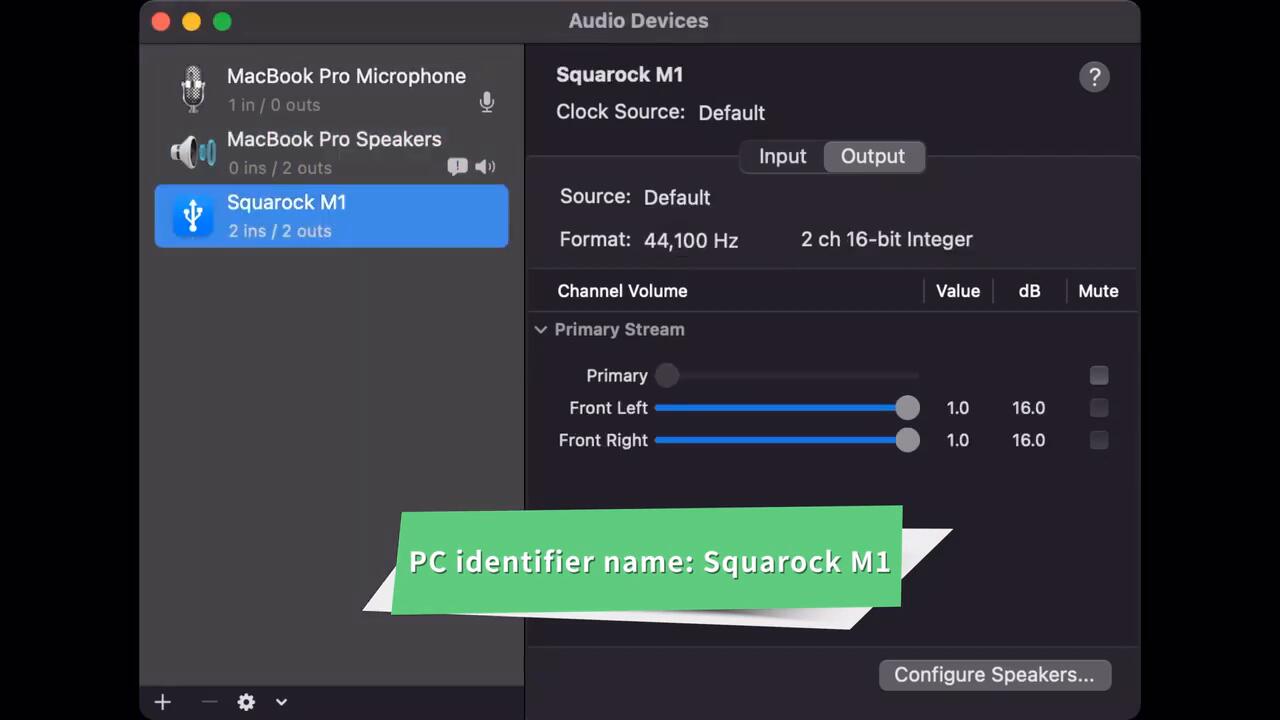Click the MacBook Pro Microphone device icon
The image size is (1280, 720).
pos(192,89)
